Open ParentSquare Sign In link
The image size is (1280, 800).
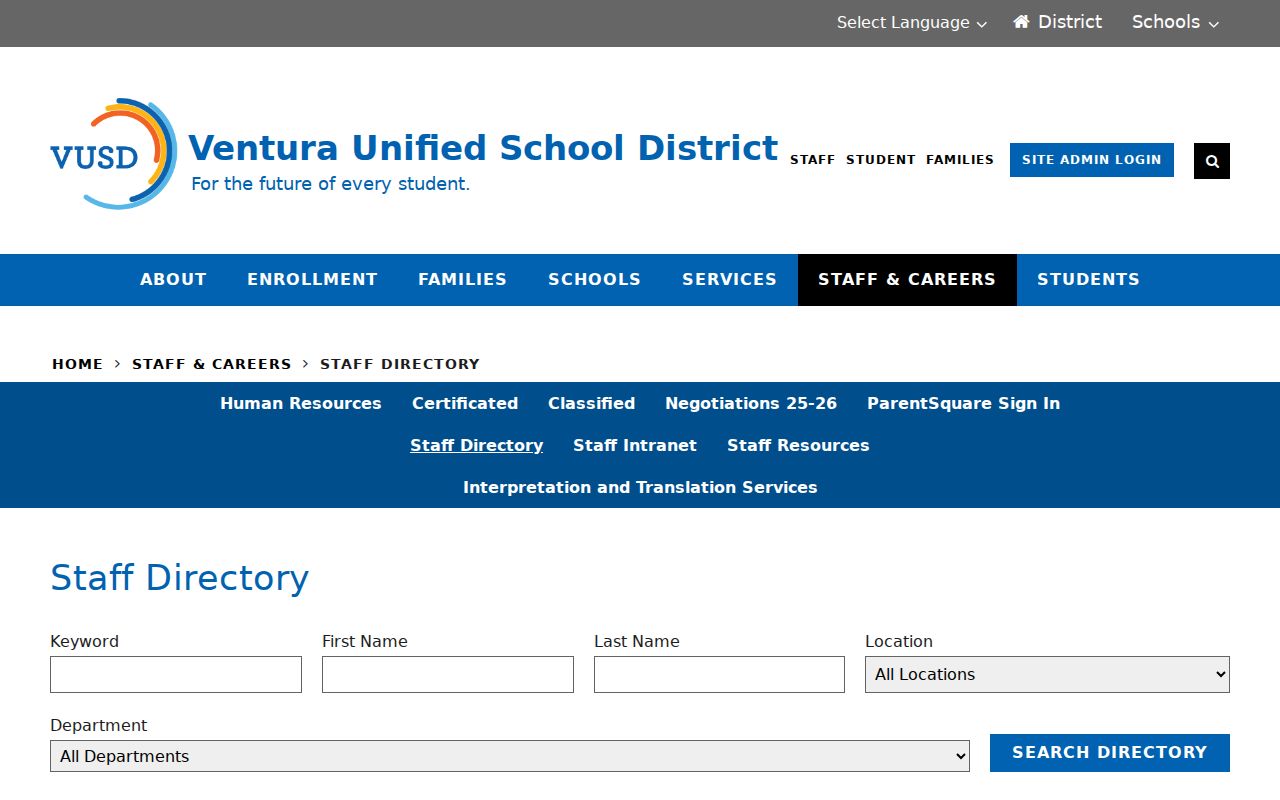tap(963, 404)
